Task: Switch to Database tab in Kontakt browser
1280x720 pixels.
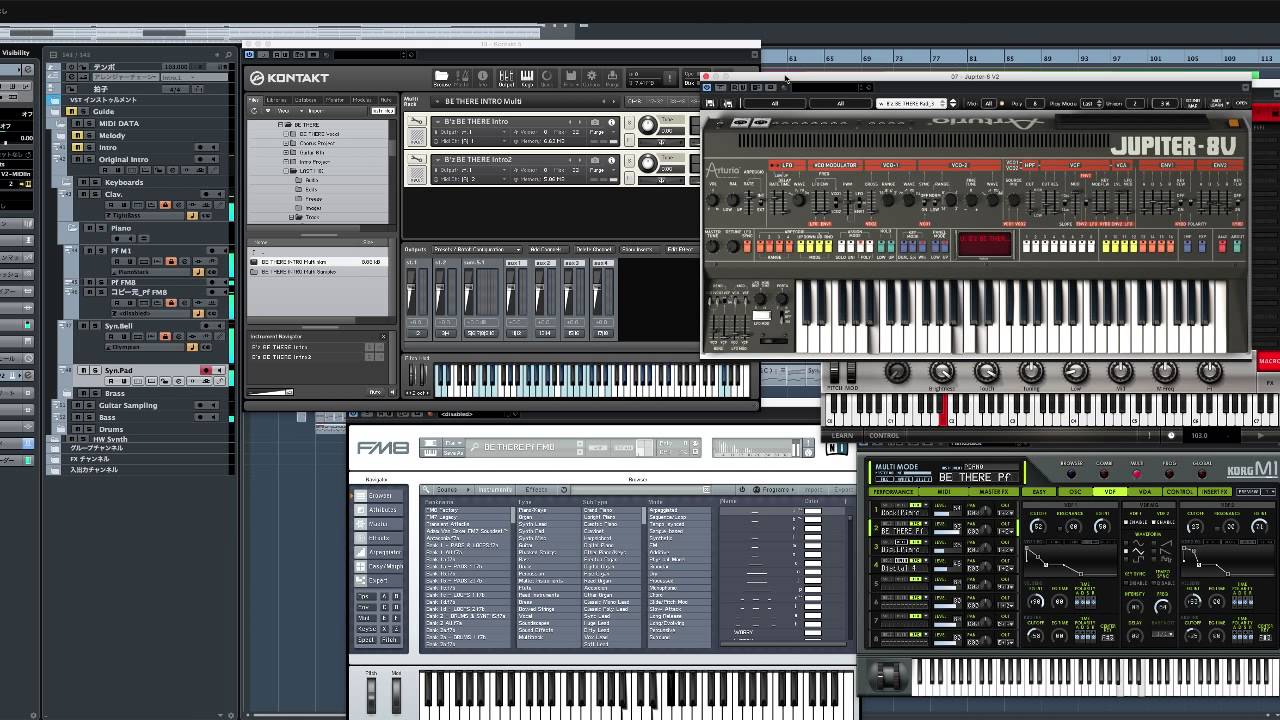Action: coord(305,100)
